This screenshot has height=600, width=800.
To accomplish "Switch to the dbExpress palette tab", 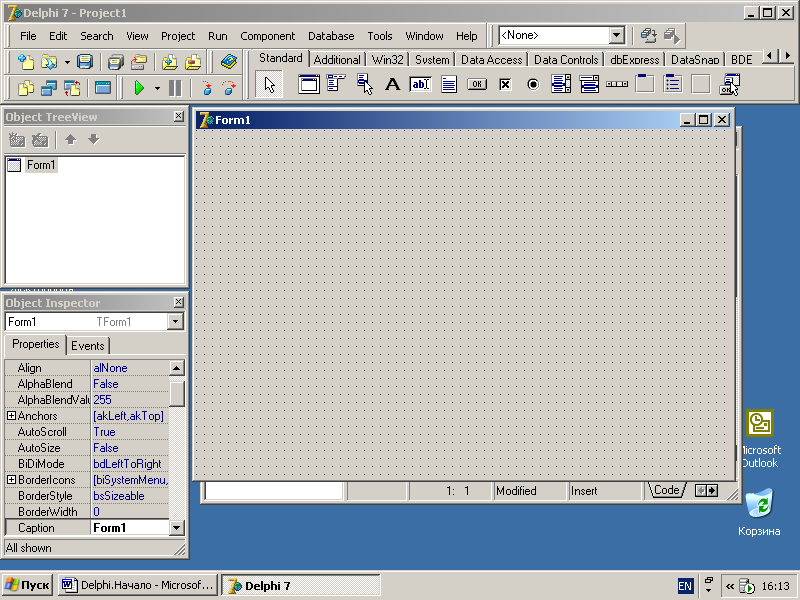I will 634,60.
